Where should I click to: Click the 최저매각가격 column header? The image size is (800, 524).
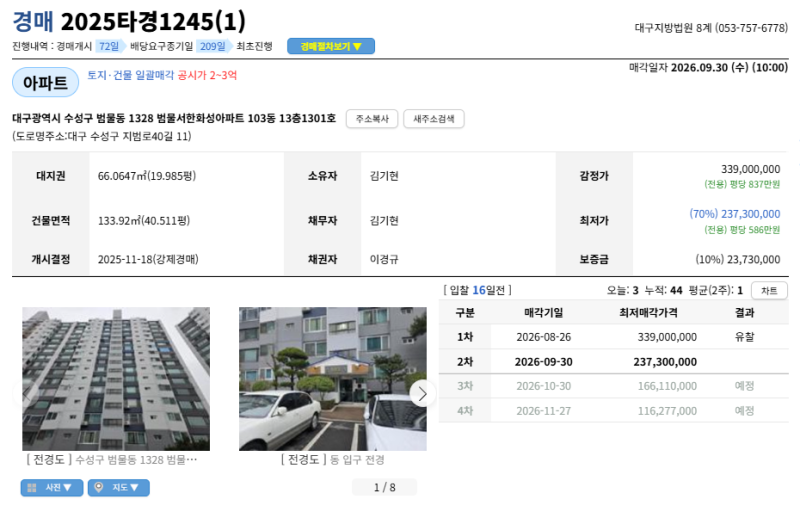(x=648, y=312)
